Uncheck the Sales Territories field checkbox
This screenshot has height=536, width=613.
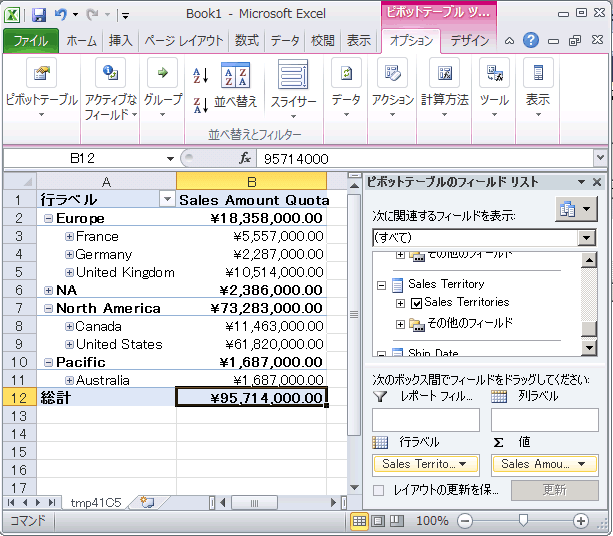coord(417,303)
